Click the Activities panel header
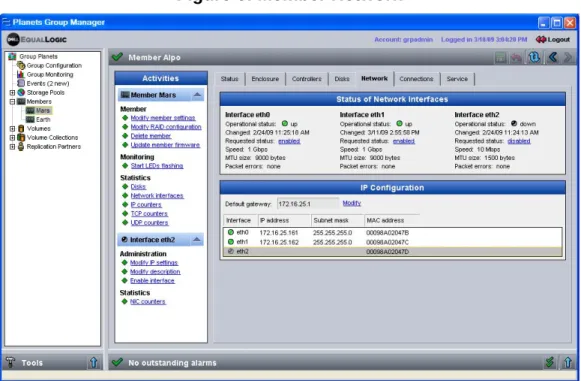This screenshot has width=581, height=381. [x=161, y=78]
